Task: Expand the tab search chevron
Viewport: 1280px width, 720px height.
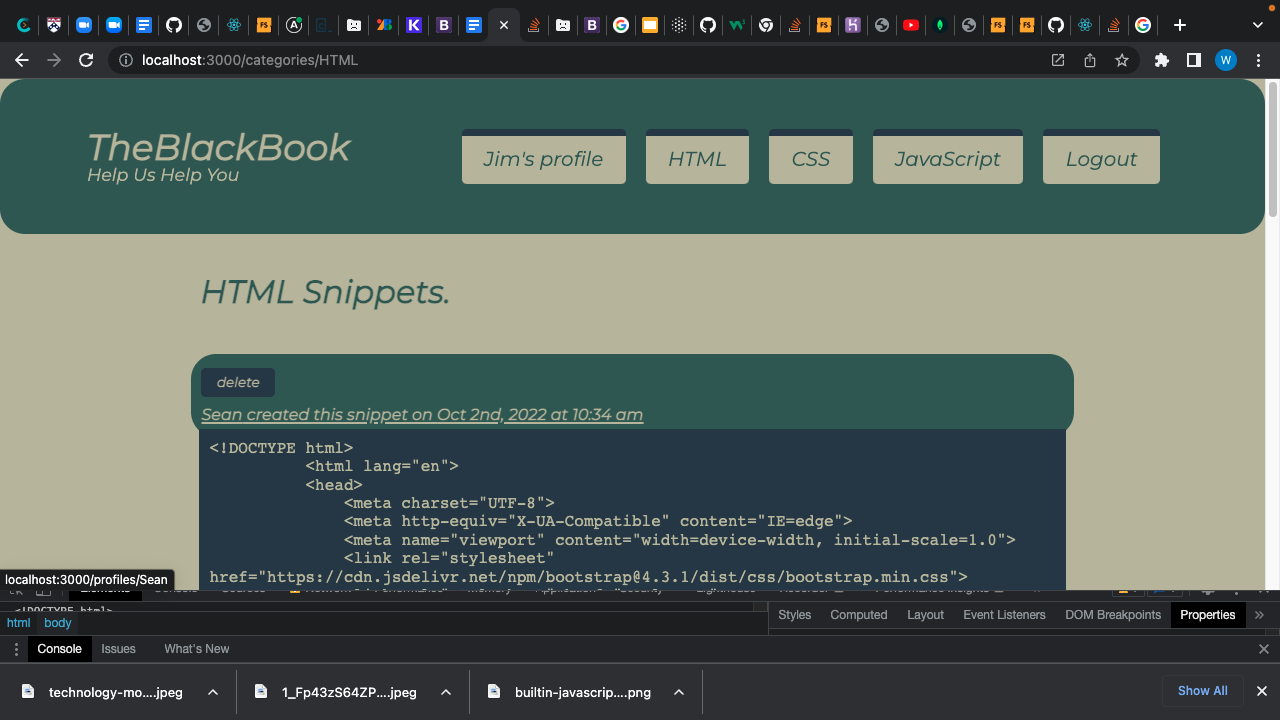Action: pos(1258,25)
